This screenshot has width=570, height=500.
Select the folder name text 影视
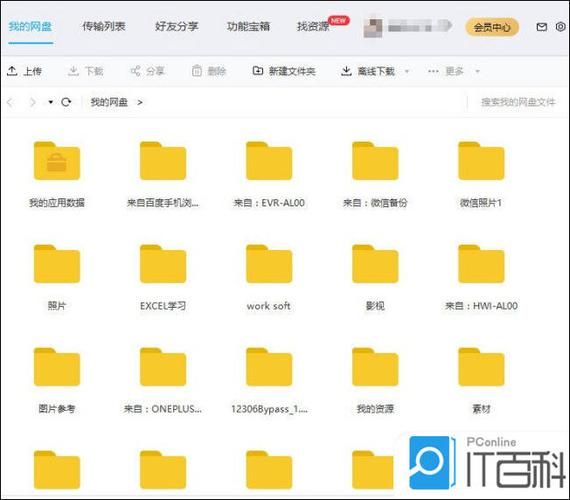[x=375, y=306]
